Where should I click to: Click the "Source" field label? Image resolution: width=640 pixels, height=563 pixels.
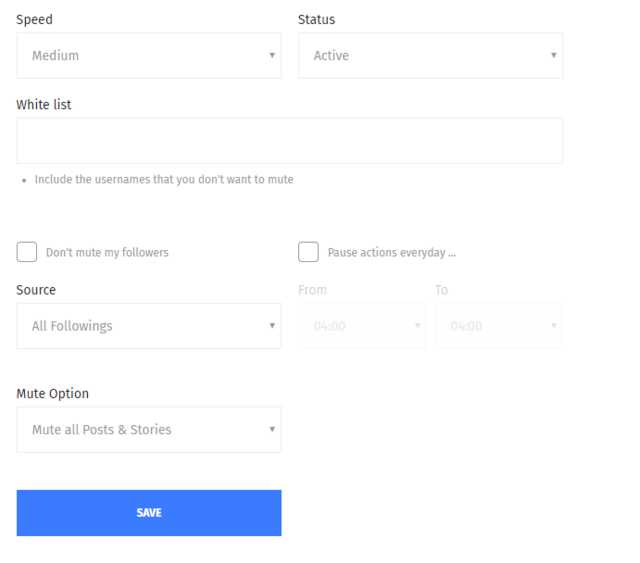coord(36,290)
